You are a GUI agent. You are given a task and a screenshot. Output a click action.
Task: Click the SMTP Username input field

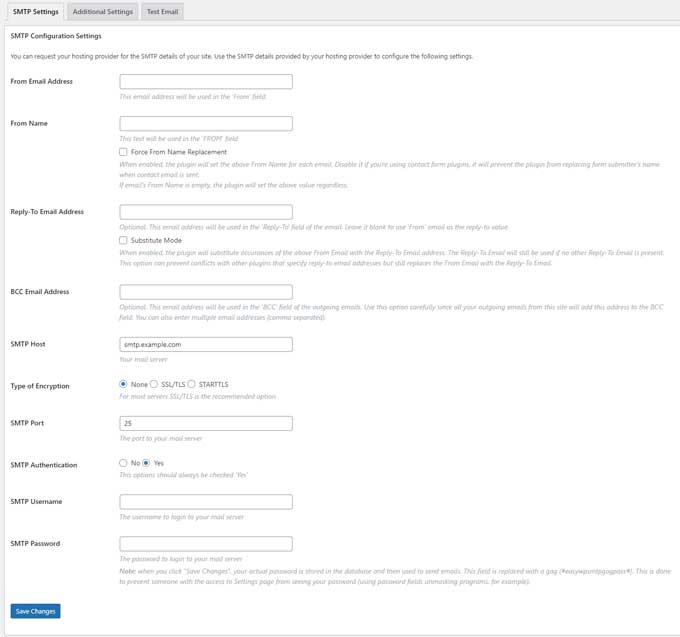coord(206,502)
